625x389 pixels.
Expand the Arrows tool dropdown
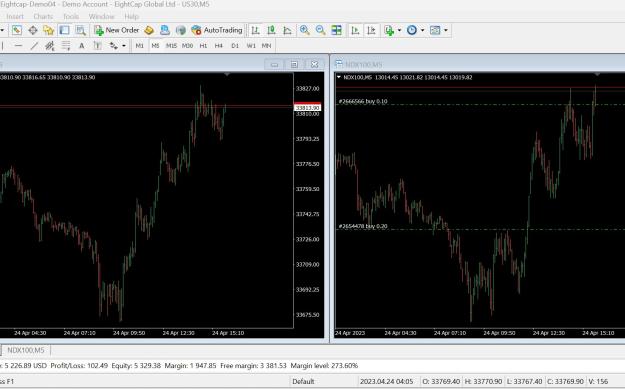(x=124, y=46)
